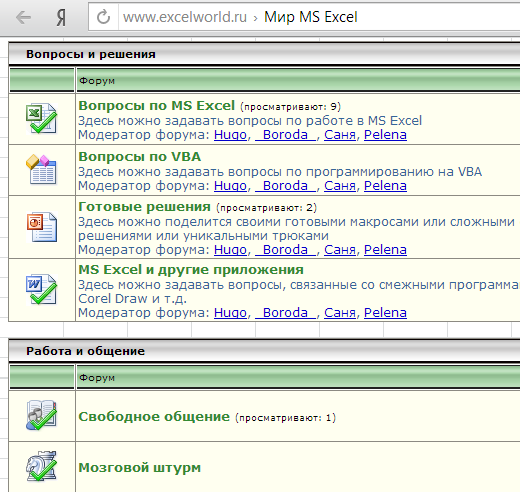Screen dimensions: 520x492
Task: Open moderator Pelena in Вопросы по MS Excel row
Action: pos(385,135)
